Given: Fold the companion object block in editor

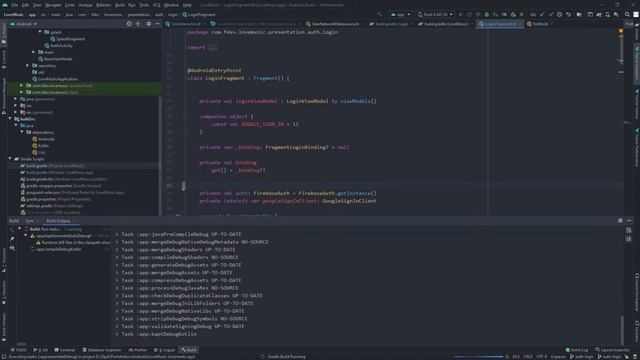Looking at the screenshot, I should pyautogui.click(x=185, y=117).
